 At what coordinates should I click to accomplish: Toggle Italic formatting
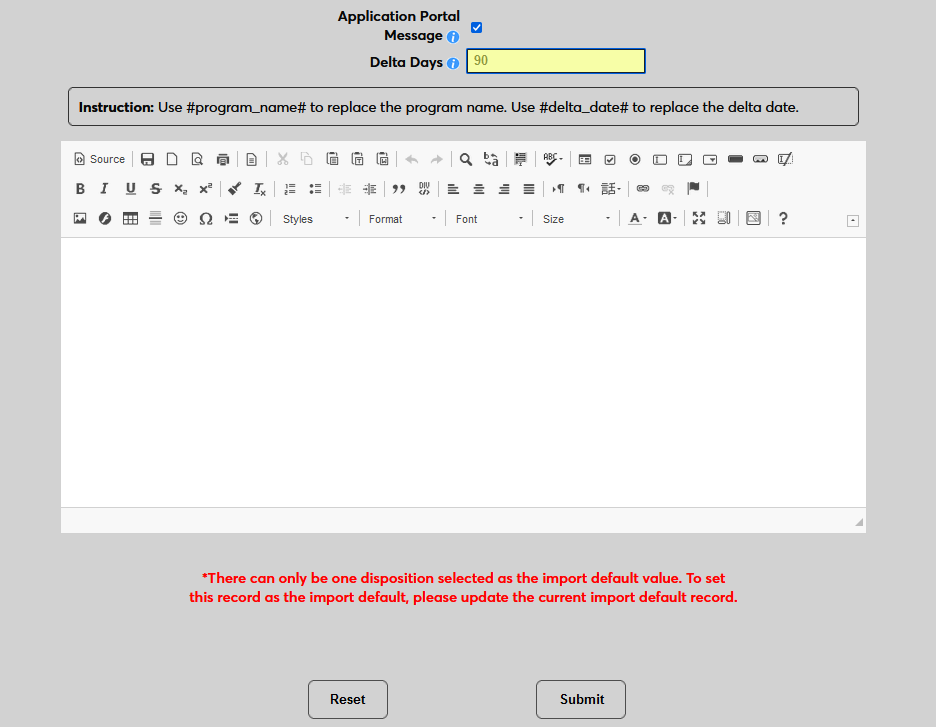tap(104, 189)
